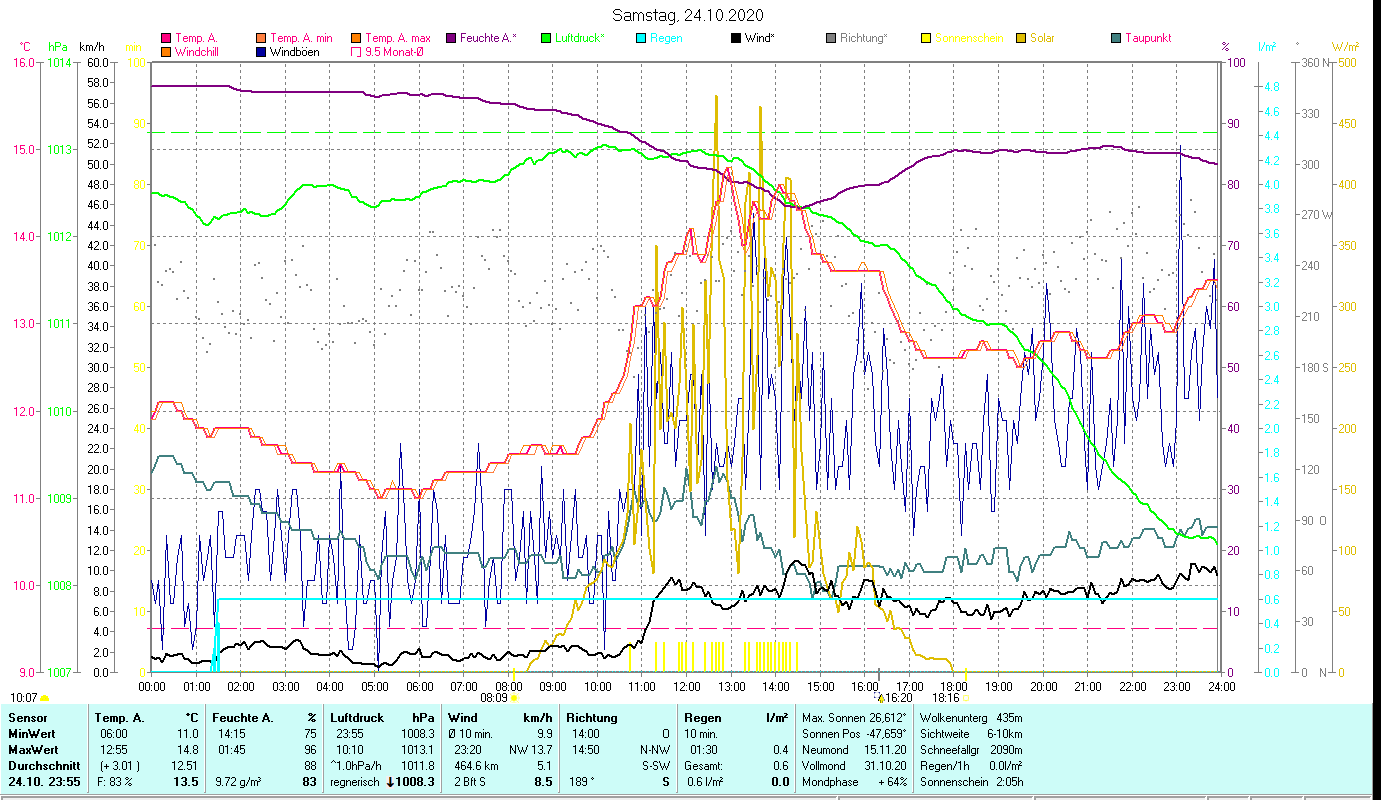Click the Mondphase value in the table
Screen dimensions: 1381x800
891,781
